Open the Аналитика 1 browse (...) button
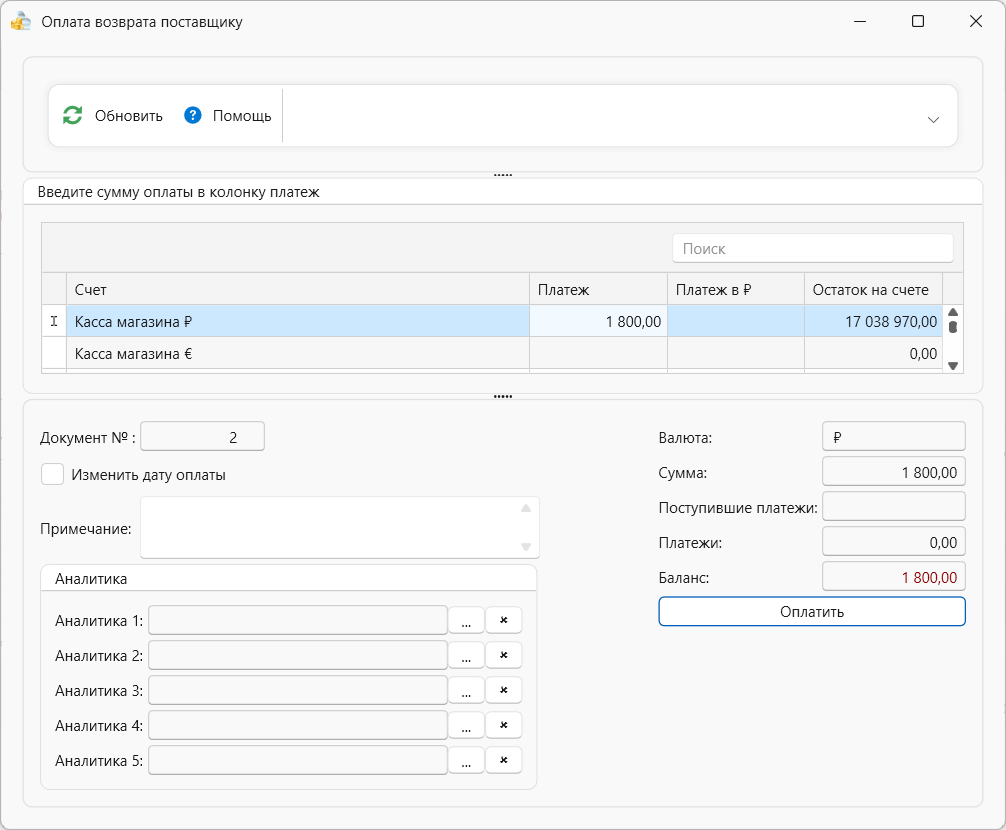The width and height of the screenshot is (1006, 830). 466,620
